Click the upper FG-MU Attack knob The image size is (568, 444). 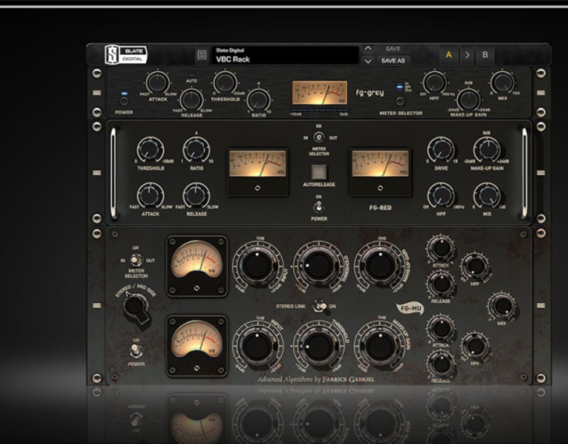tap(441, 248)
